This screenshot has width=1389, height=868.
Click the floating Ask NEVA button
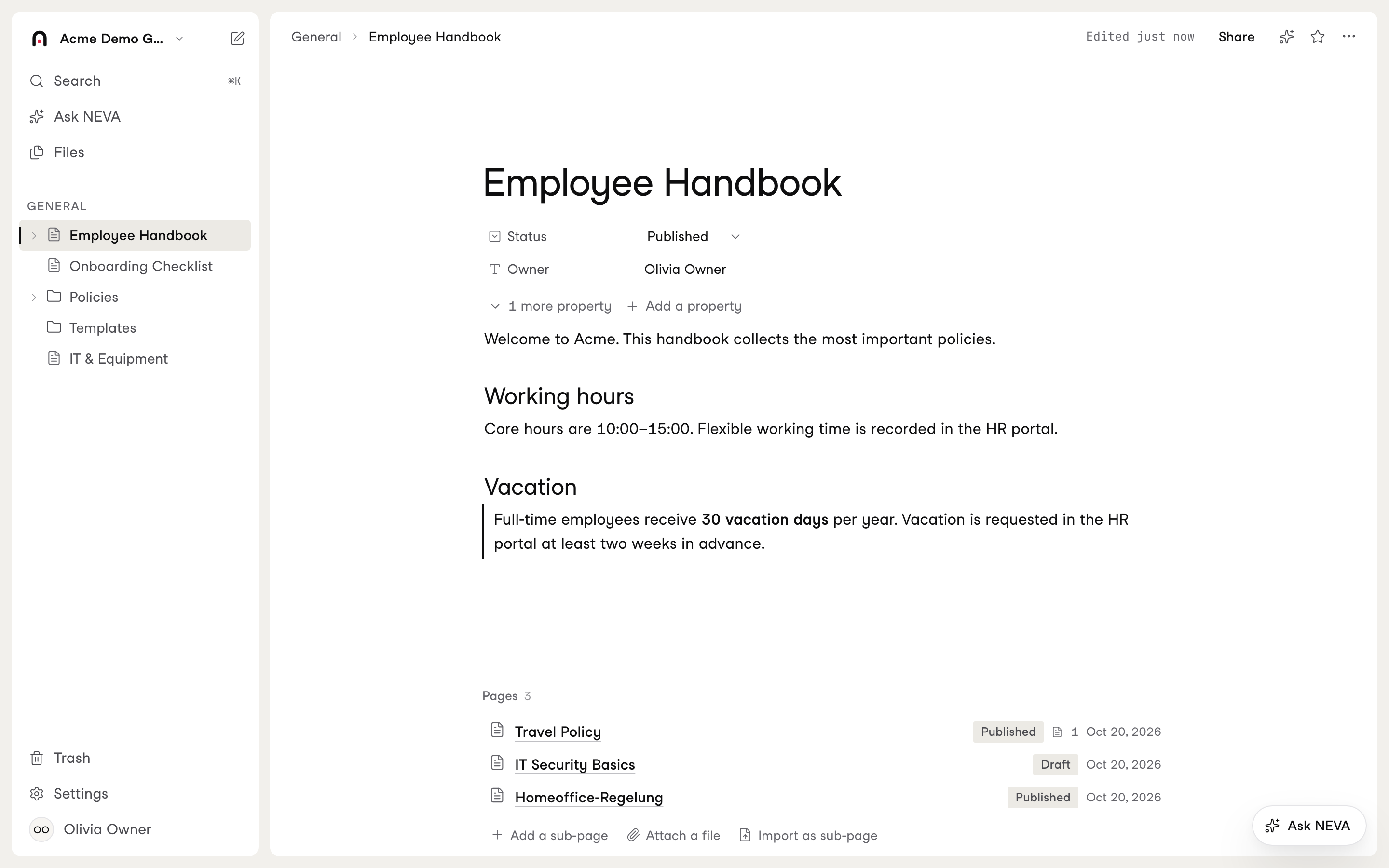(1308, 826)
